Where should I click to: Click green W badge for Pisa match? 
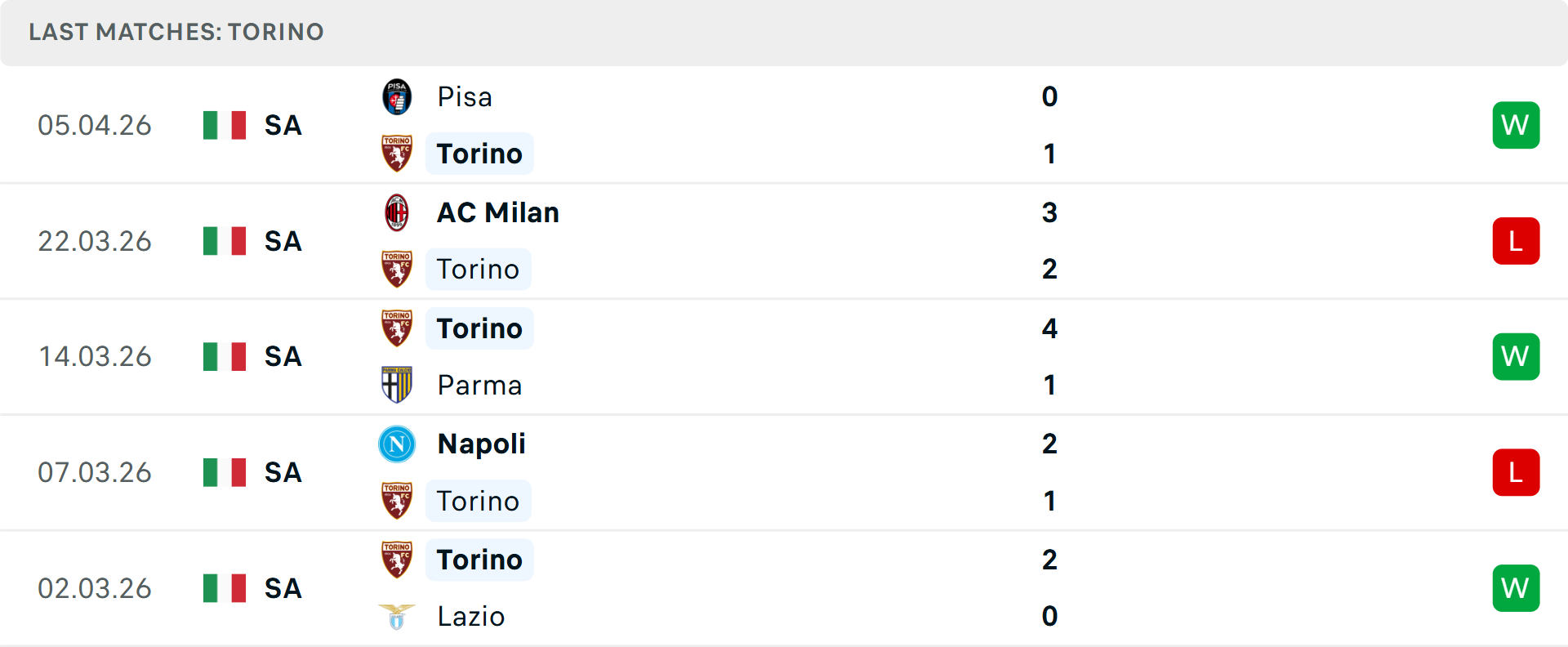pyautogui.click(x=1516, y=125)
